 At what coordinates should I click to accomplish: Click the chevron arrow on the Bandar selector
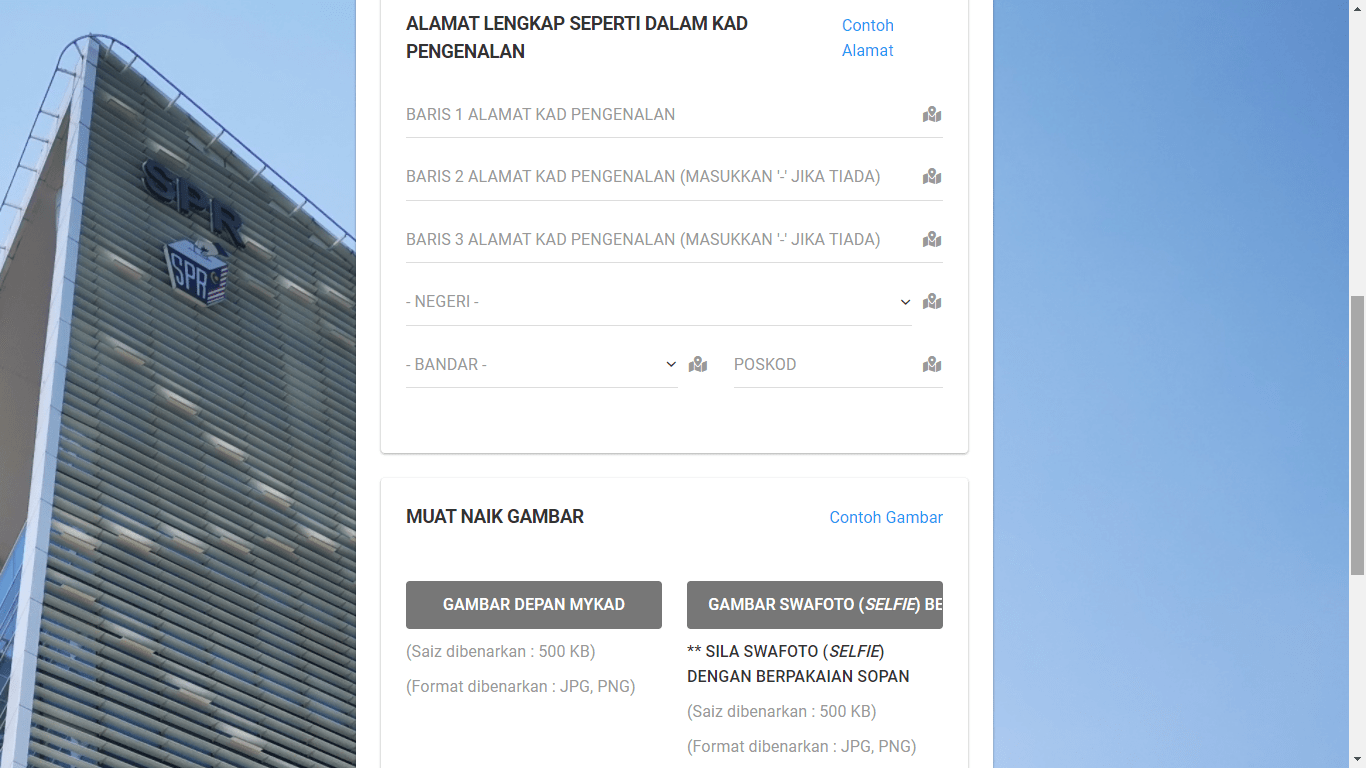(671, 364)
